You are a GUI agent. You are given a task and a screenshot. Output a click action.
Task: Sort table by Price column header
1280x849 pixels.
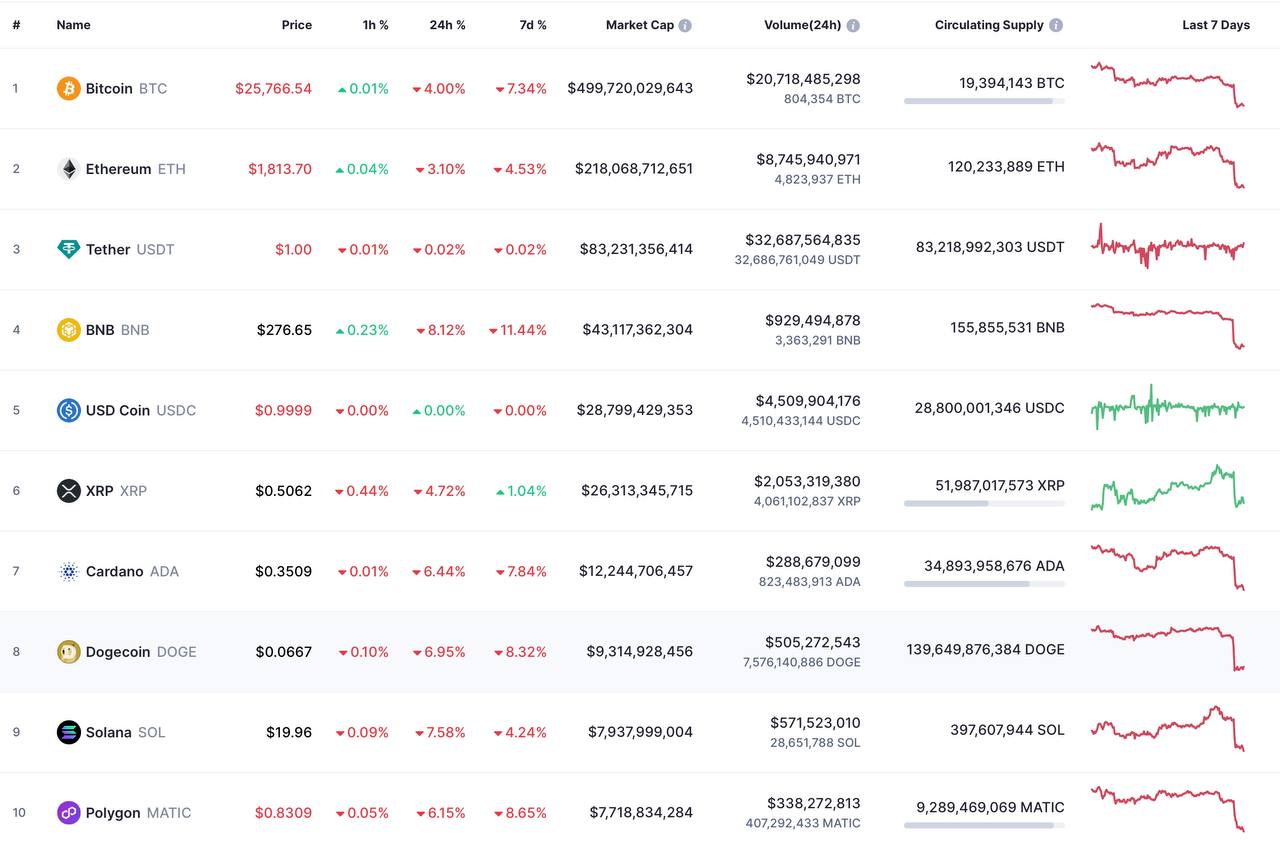click(296, 25)
